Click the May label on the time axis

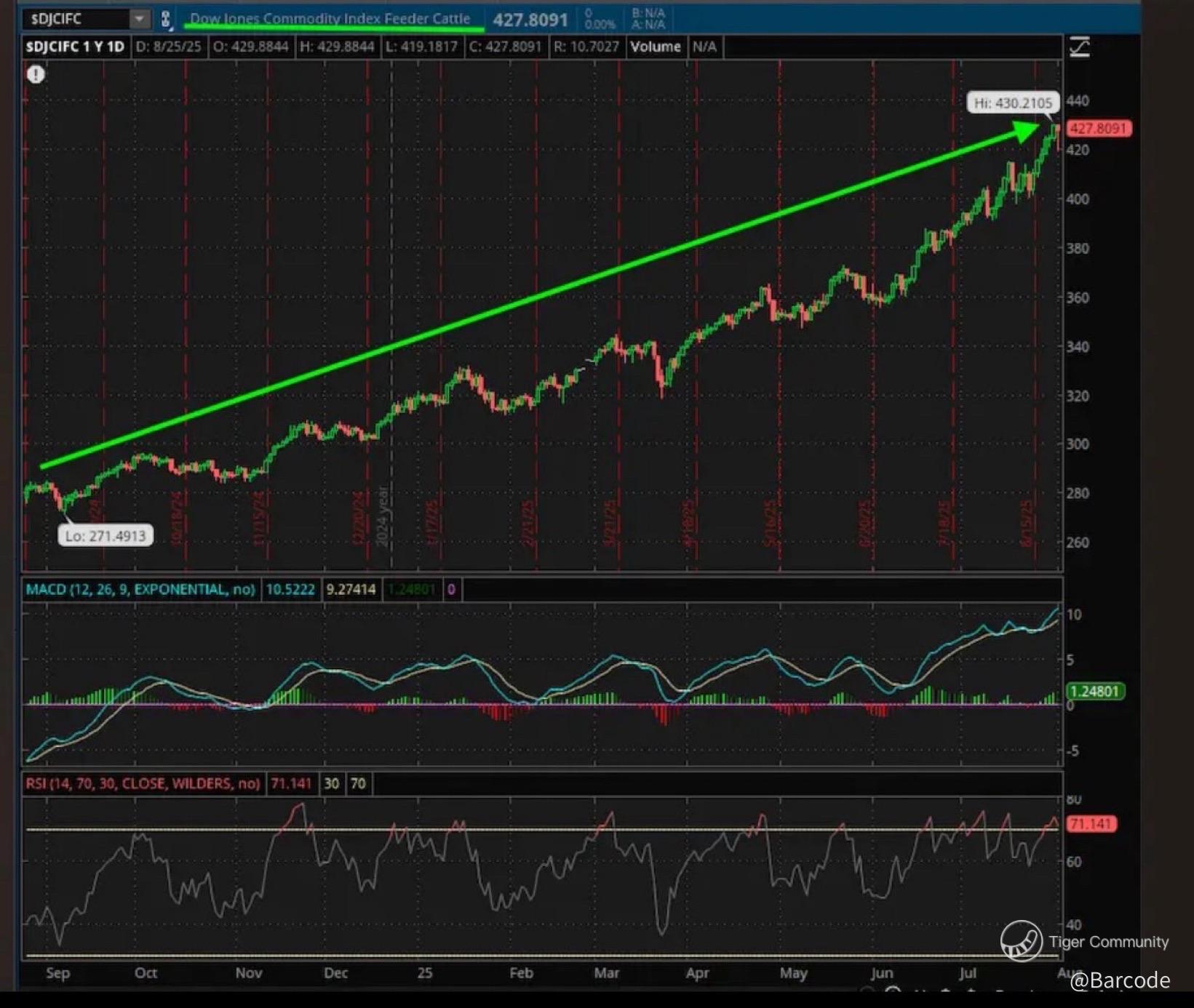[794, 973]
